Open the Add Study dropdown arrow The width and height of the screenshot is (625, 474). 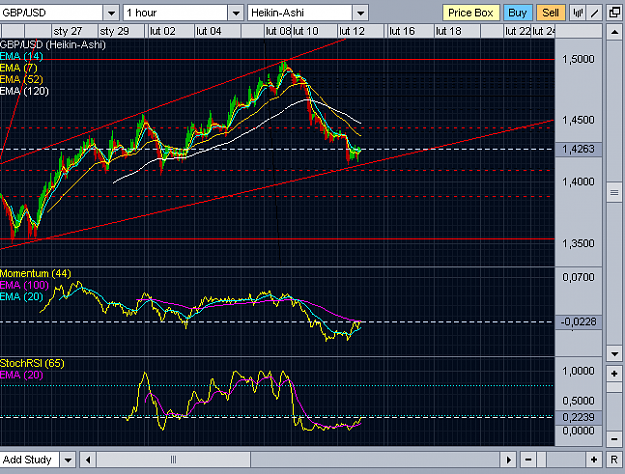click(68, 460)
